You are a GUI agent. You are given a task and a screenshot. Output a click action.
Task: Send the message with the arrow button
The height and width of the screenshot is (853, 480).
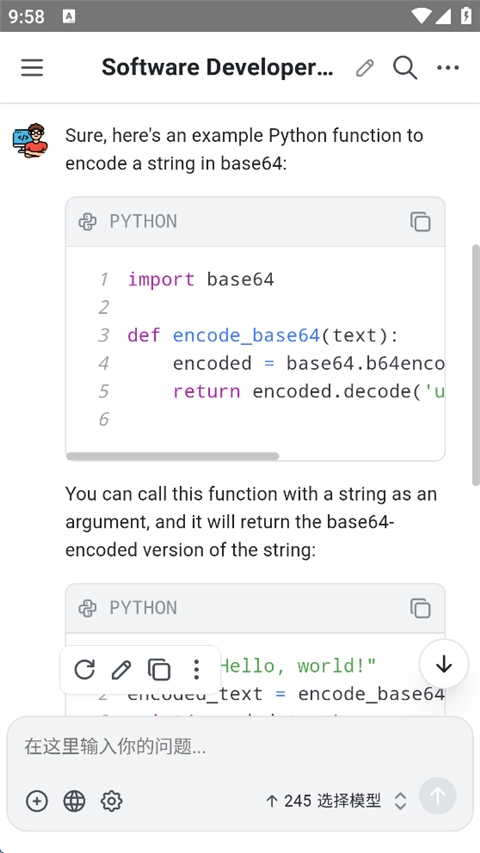(438, 796)
